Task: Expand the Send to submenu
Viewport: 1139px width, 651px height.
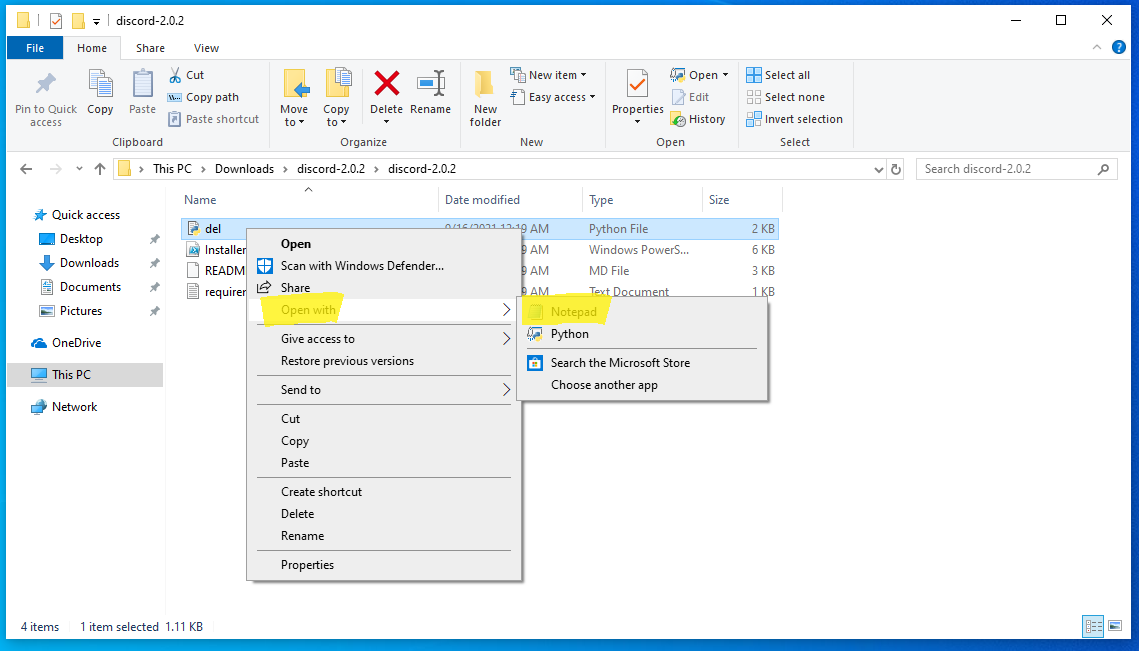Action: pos(384,389)
